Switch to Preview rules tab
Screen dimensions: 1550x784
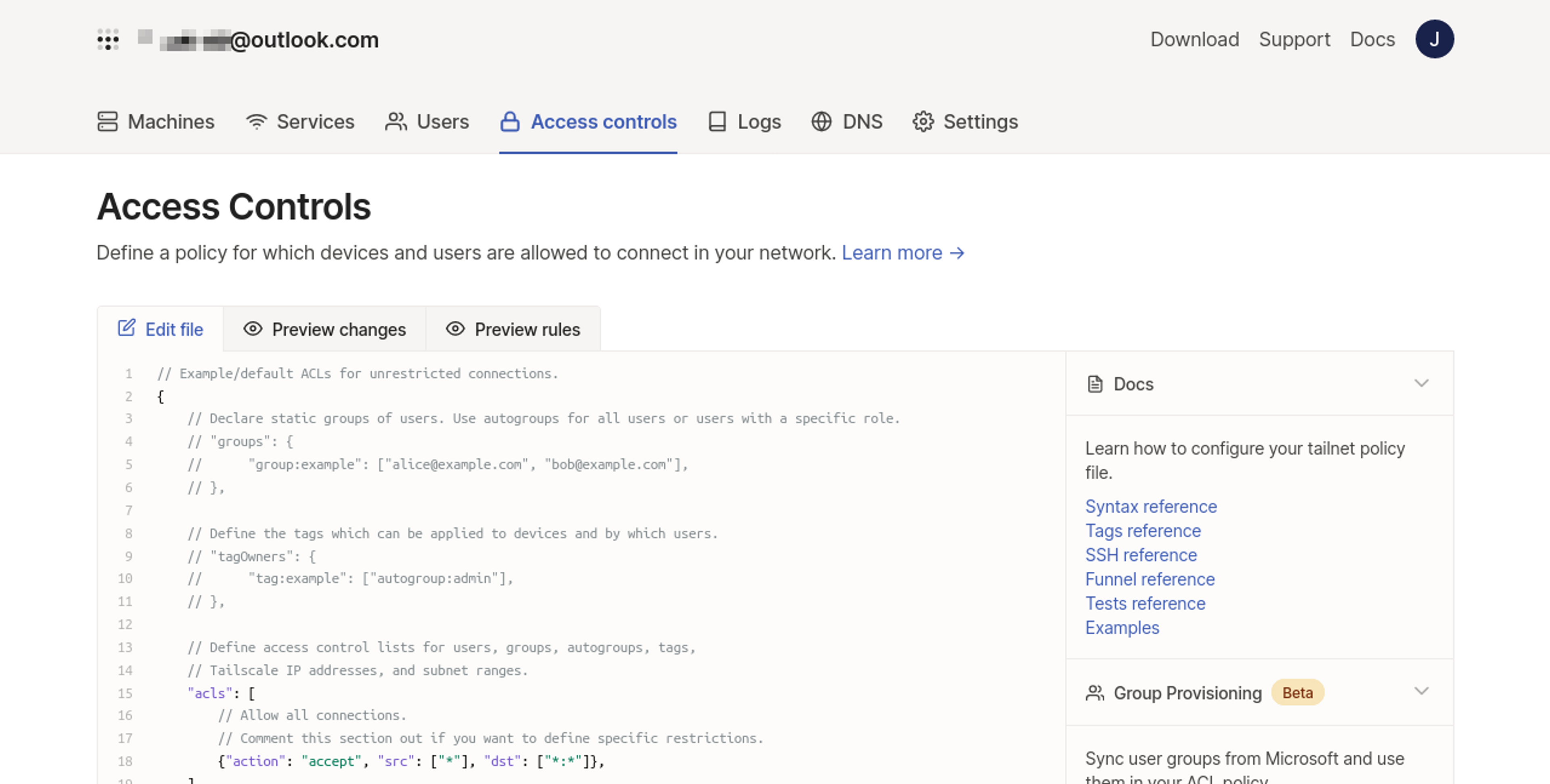click(x=513, y=329)
